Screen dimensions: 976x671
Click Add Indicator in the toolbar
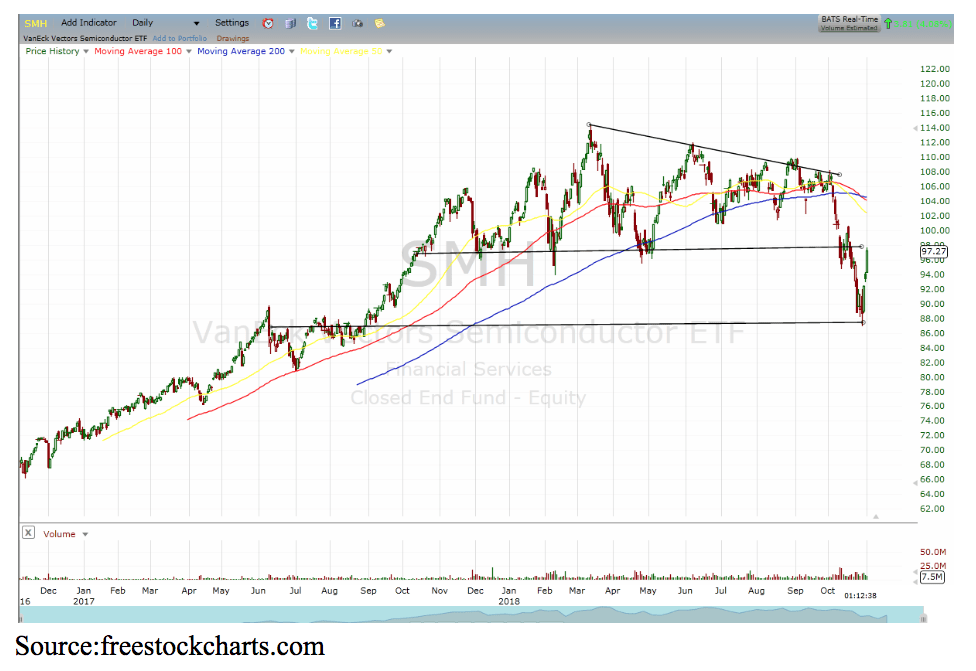point(88,23)
